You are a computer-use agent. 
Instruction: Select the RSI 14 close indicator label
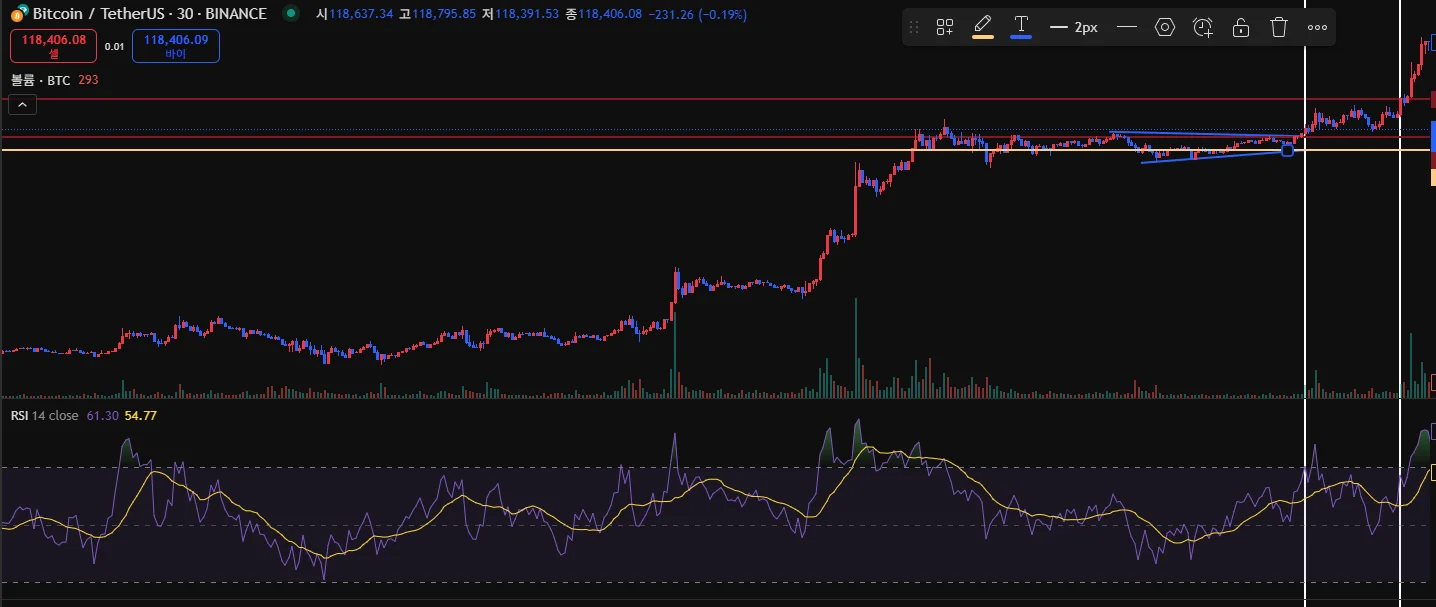[45, 415]
